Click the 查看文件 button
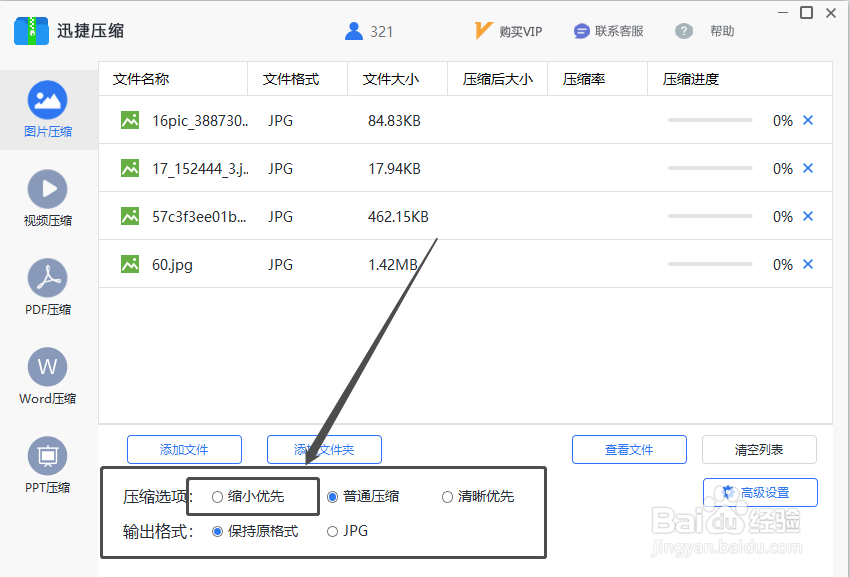The width and height of the screenshot is (850, 577). [629, 450]
